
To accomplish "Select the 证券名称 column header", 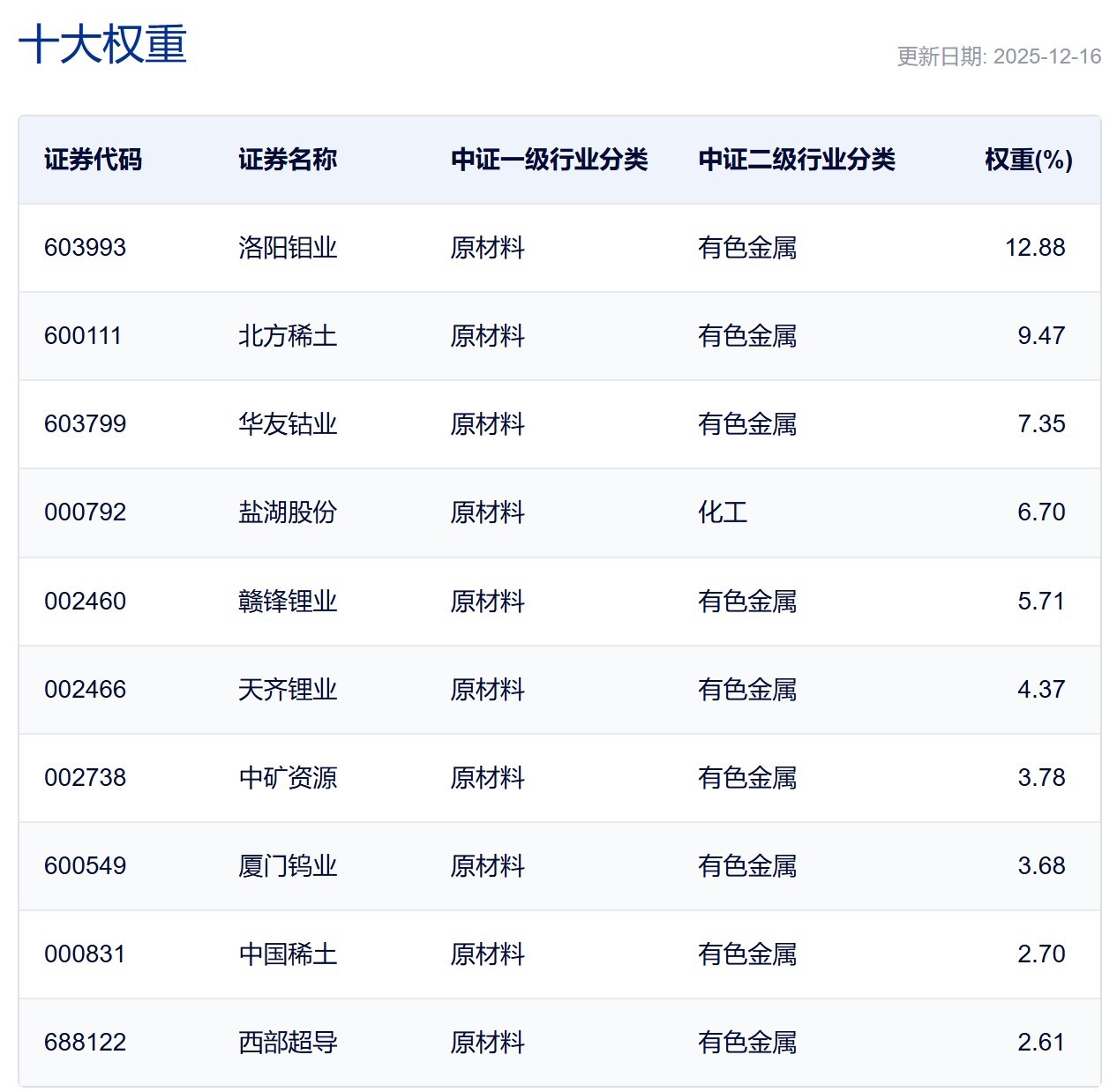I will coord(288,160).
